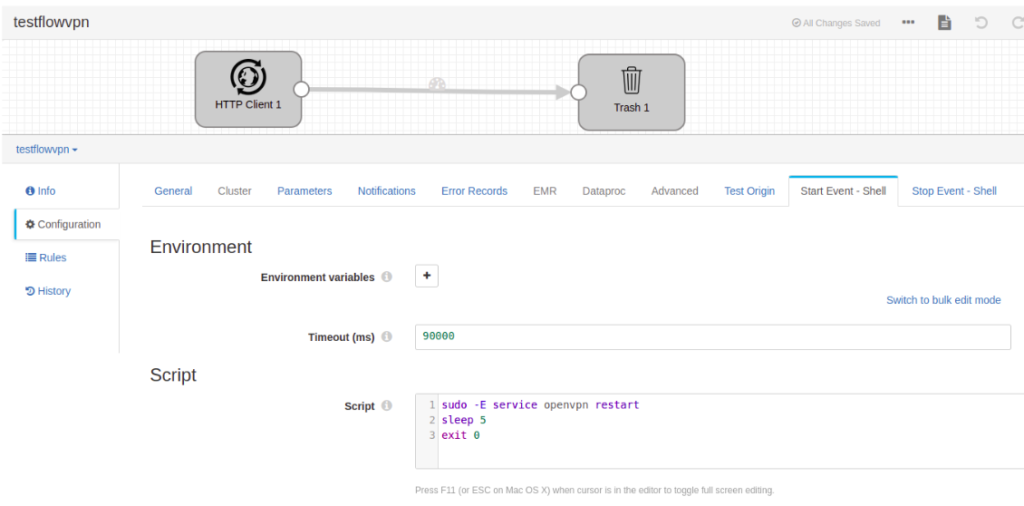Switch to the Test Origin tab

tap(750, 191)
